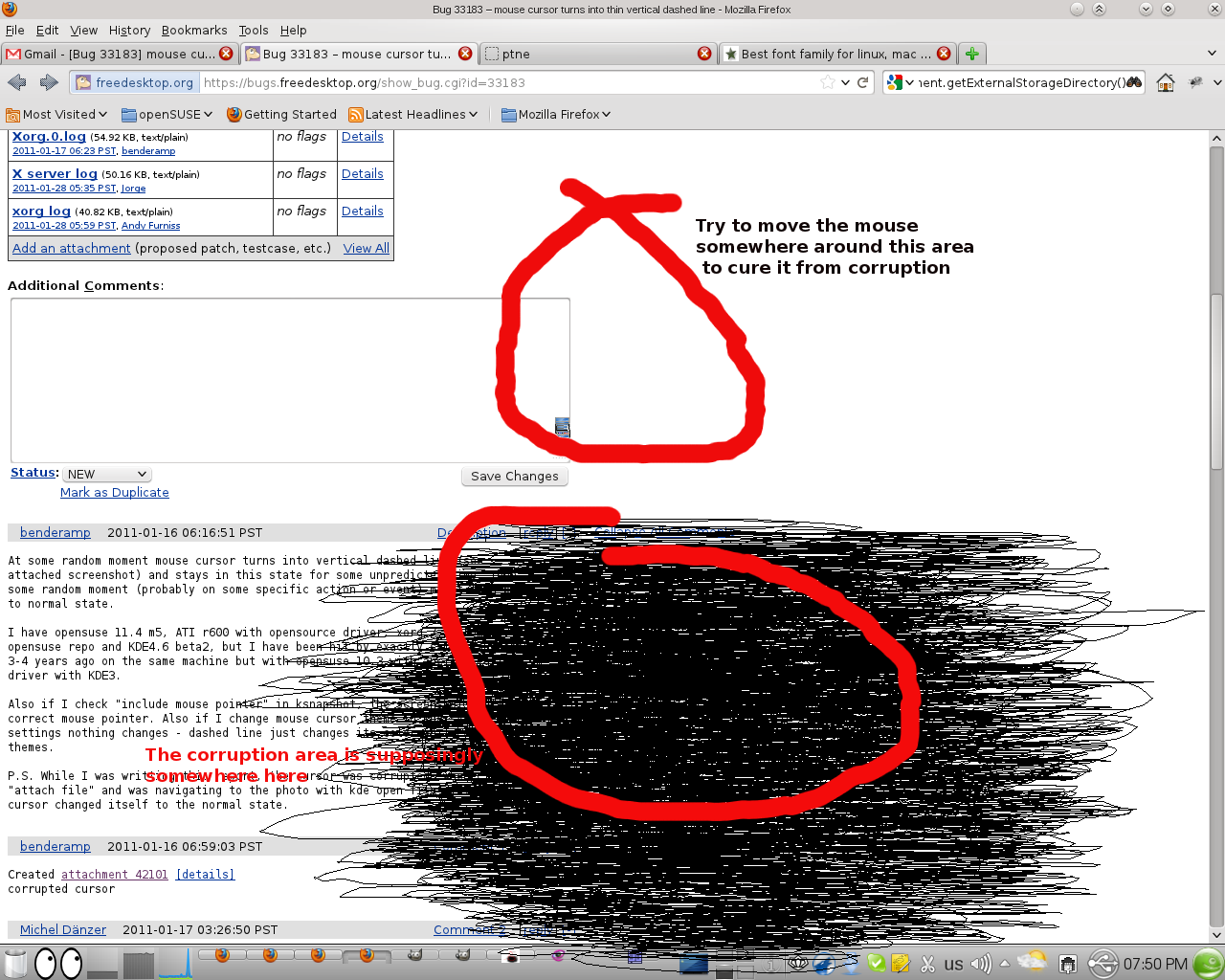Screen dimensions: 1225x980
Task: Bookmark this page with the star icon
Action: coord(828,82)
